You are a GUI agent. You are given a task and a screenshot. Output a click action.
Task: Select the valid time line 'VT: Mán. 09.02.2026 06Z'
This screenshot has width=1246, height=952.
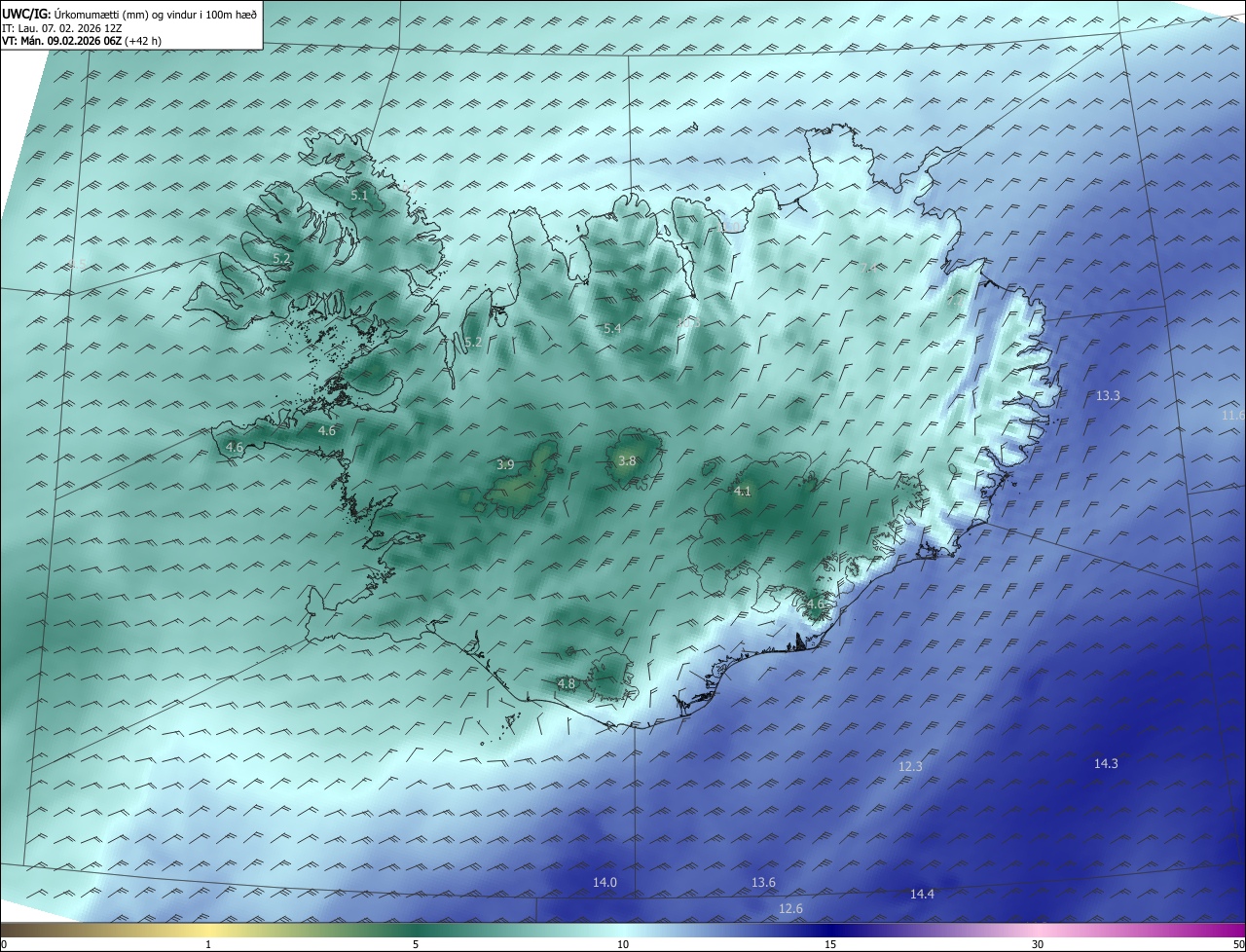62,42
